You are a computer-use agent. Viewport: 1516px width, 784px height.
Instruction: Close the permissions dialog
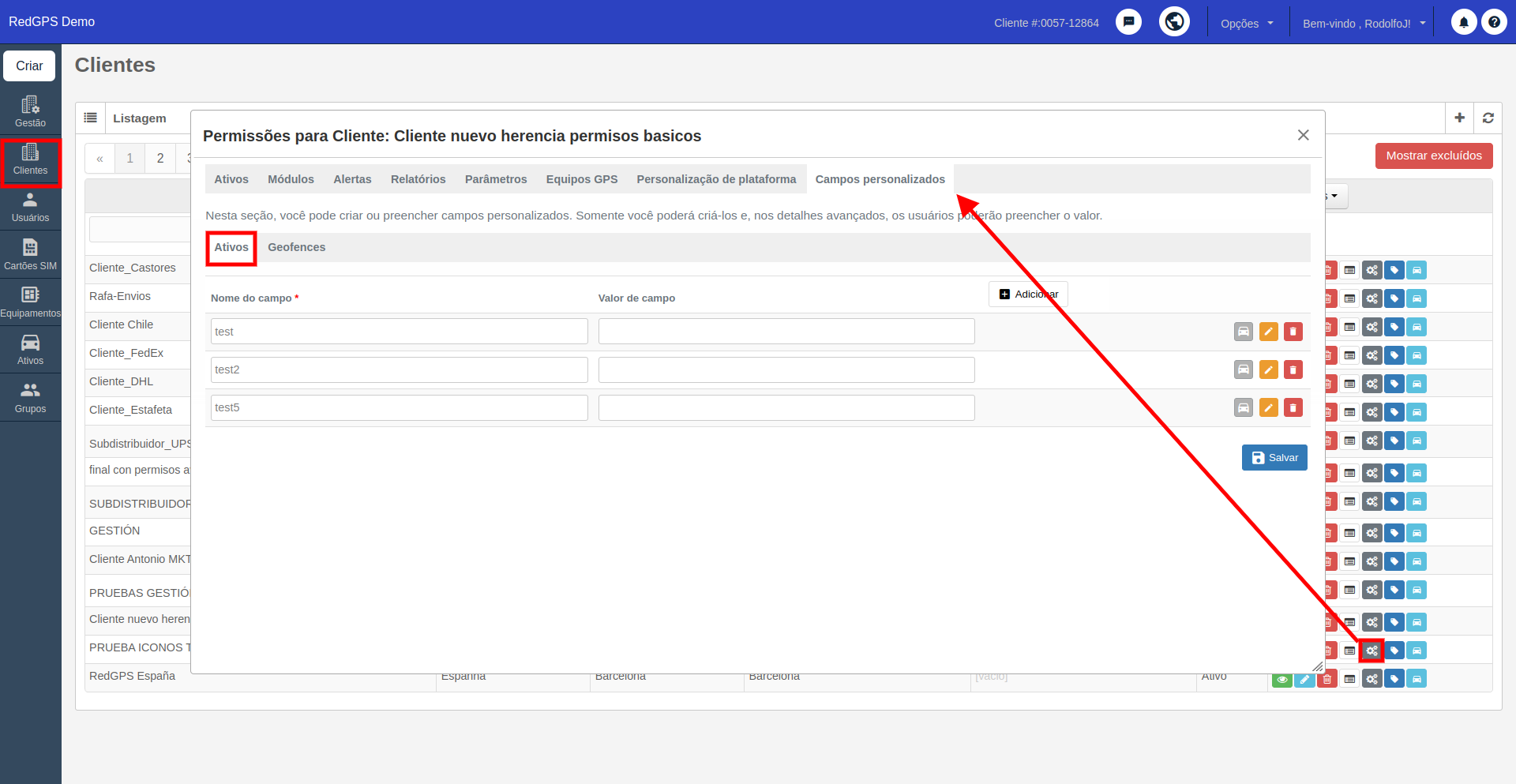coord(1303,135)
